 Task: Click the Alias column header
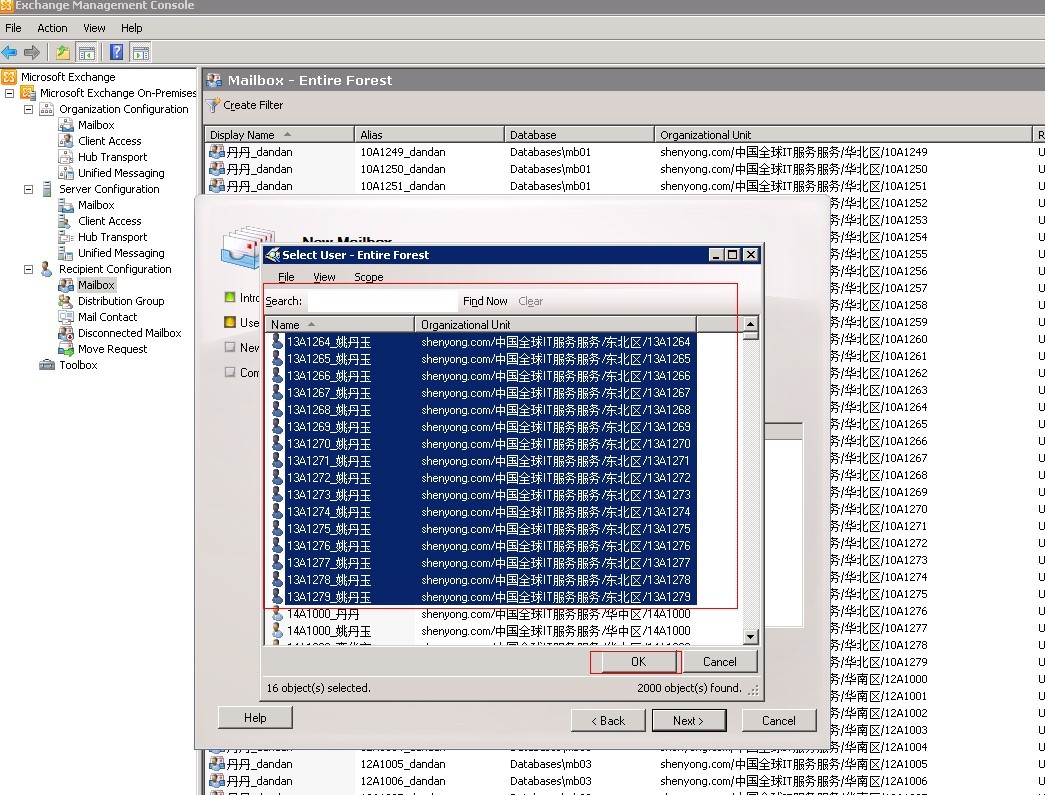[x=429, y=135]
